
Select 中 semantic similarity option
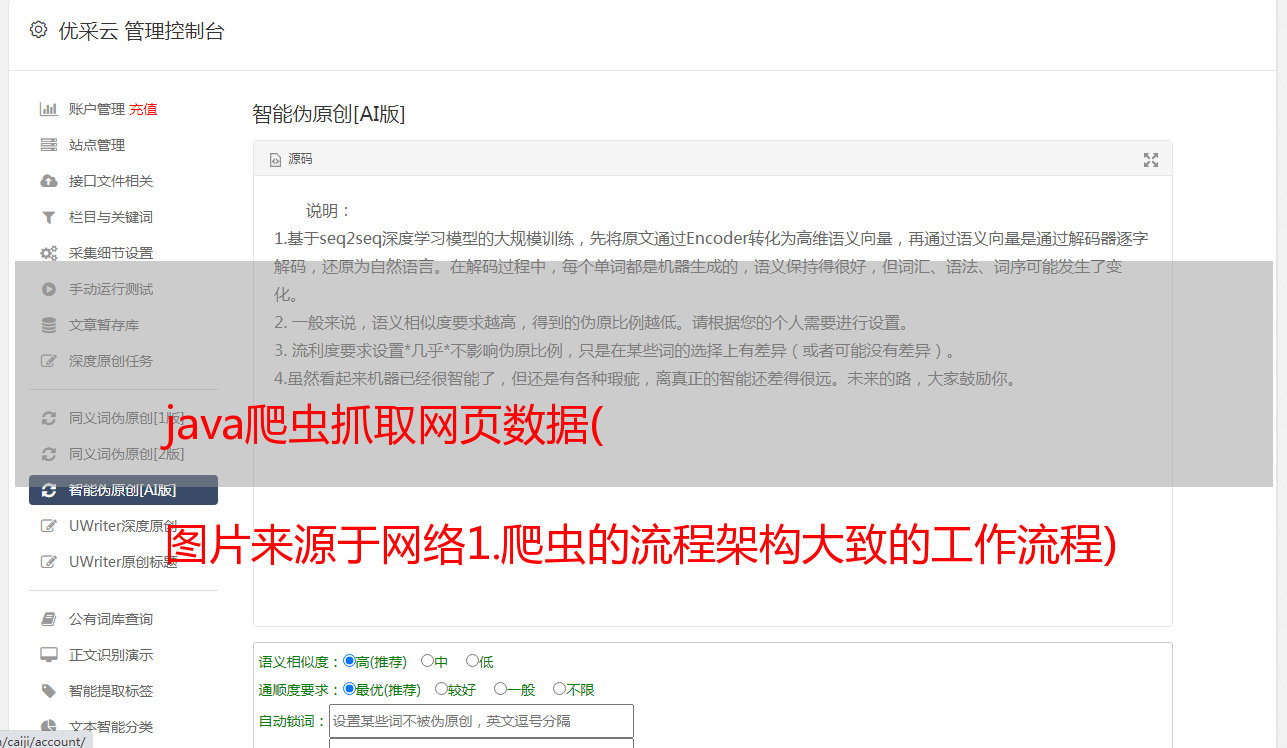[x=427, y=661]
